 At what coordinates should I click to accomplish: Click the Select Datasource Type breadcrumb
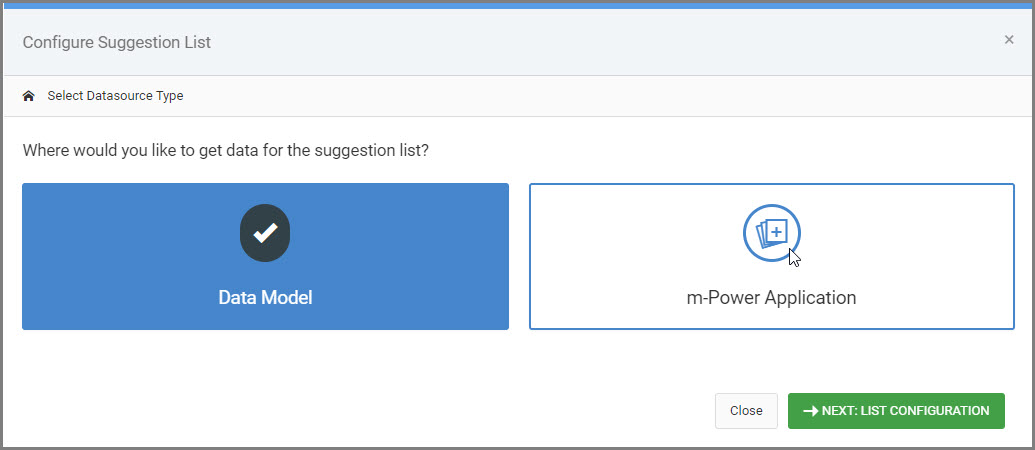[x=115, y=96]
